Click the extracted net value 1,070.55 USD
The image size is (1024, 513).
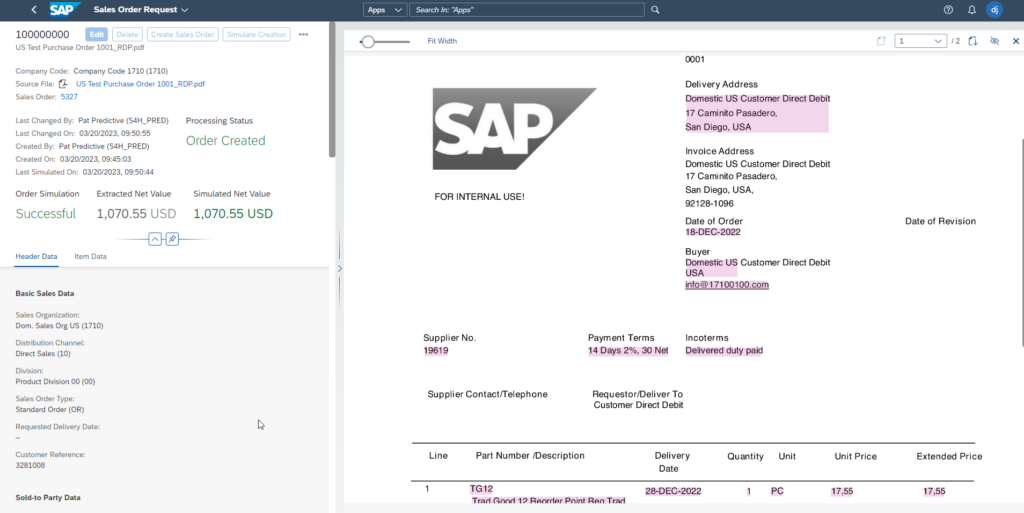point(137,213)
